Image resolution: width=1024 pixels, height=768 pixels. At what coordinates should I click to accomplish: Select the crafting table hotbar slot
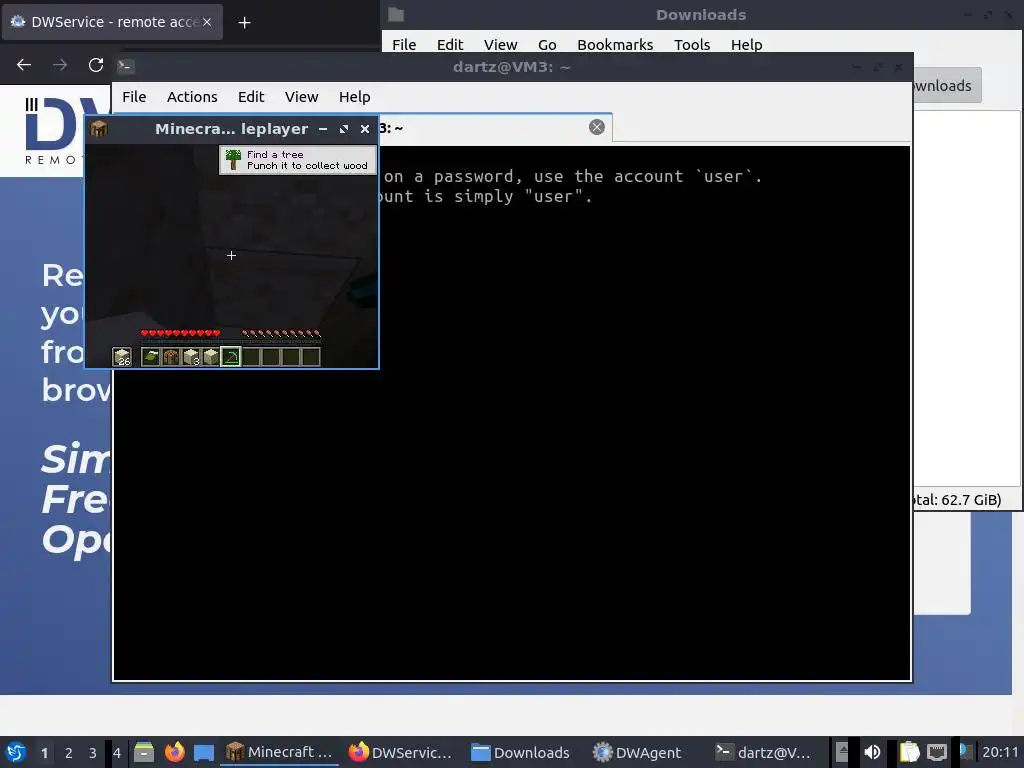pos(170,357)
